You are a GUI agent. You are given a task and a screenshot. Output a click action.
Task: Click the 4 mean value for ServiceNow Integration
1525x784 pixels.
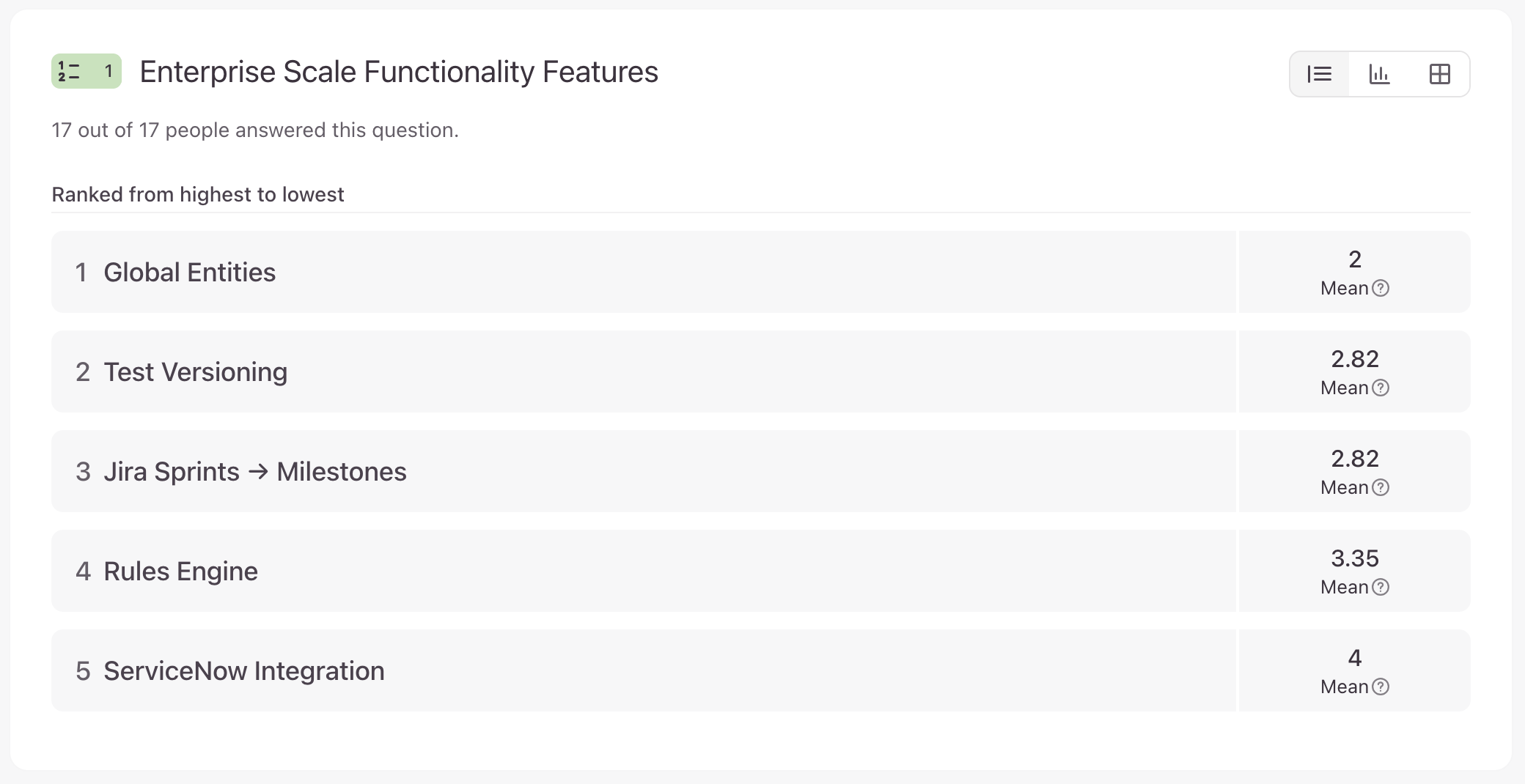1354,658
